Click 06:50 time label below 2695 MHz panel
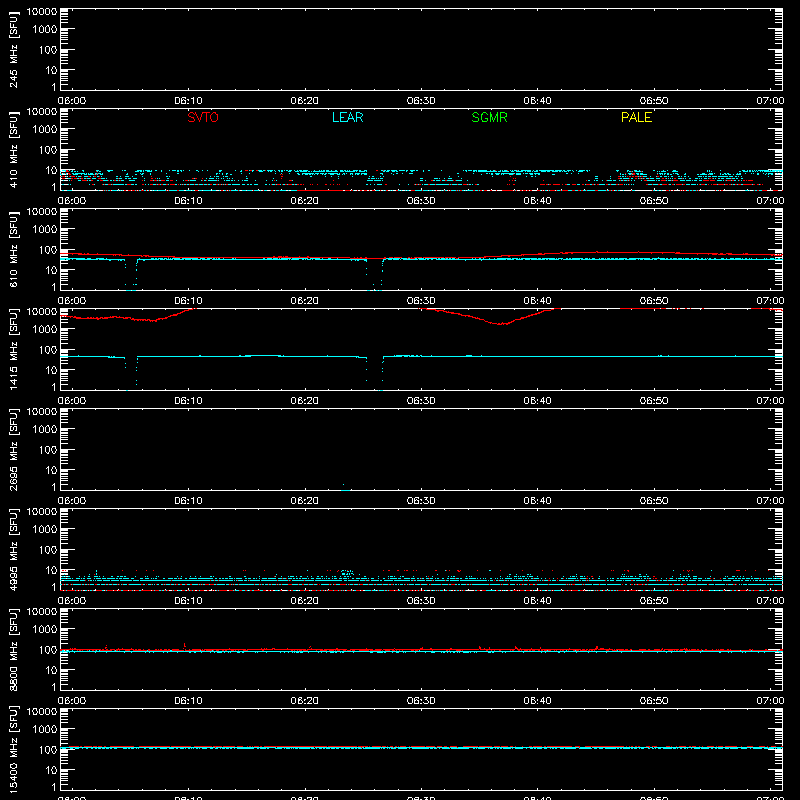 [x=654, y=501]
